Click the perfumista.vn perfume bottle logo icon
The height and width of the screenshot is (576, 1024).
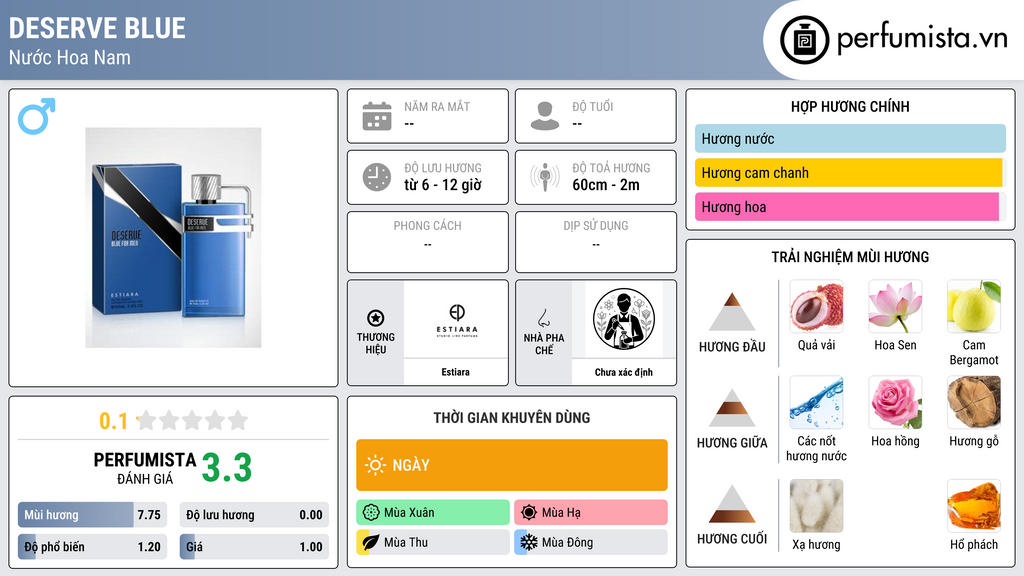804,40
